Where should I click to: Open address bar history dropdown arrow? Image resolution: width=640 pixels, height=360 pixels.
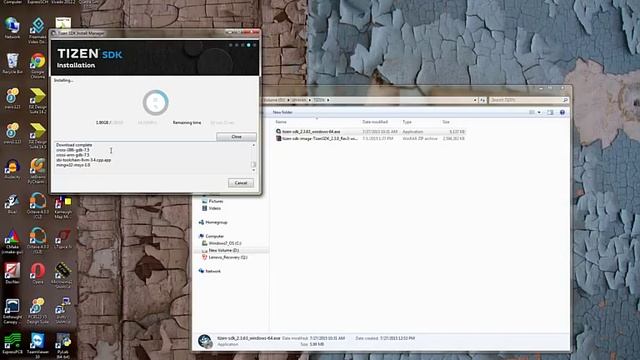[475, 100]
